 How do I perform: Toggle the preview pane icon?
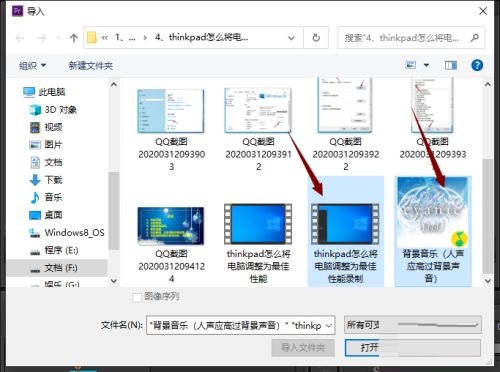coord(451,65)
